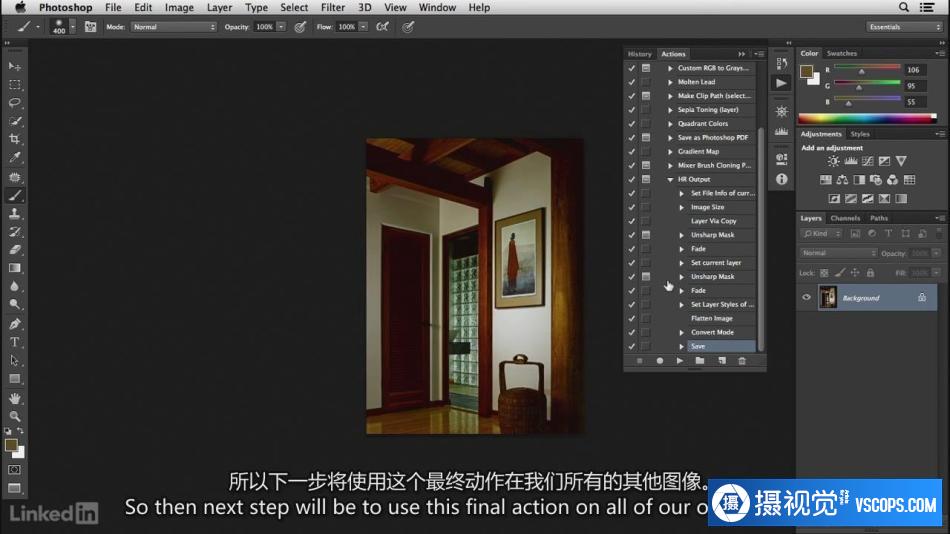This screenshot has height=534, width=950.
Task: Expand the Set current layer step
Action: (x=682, y=263)
